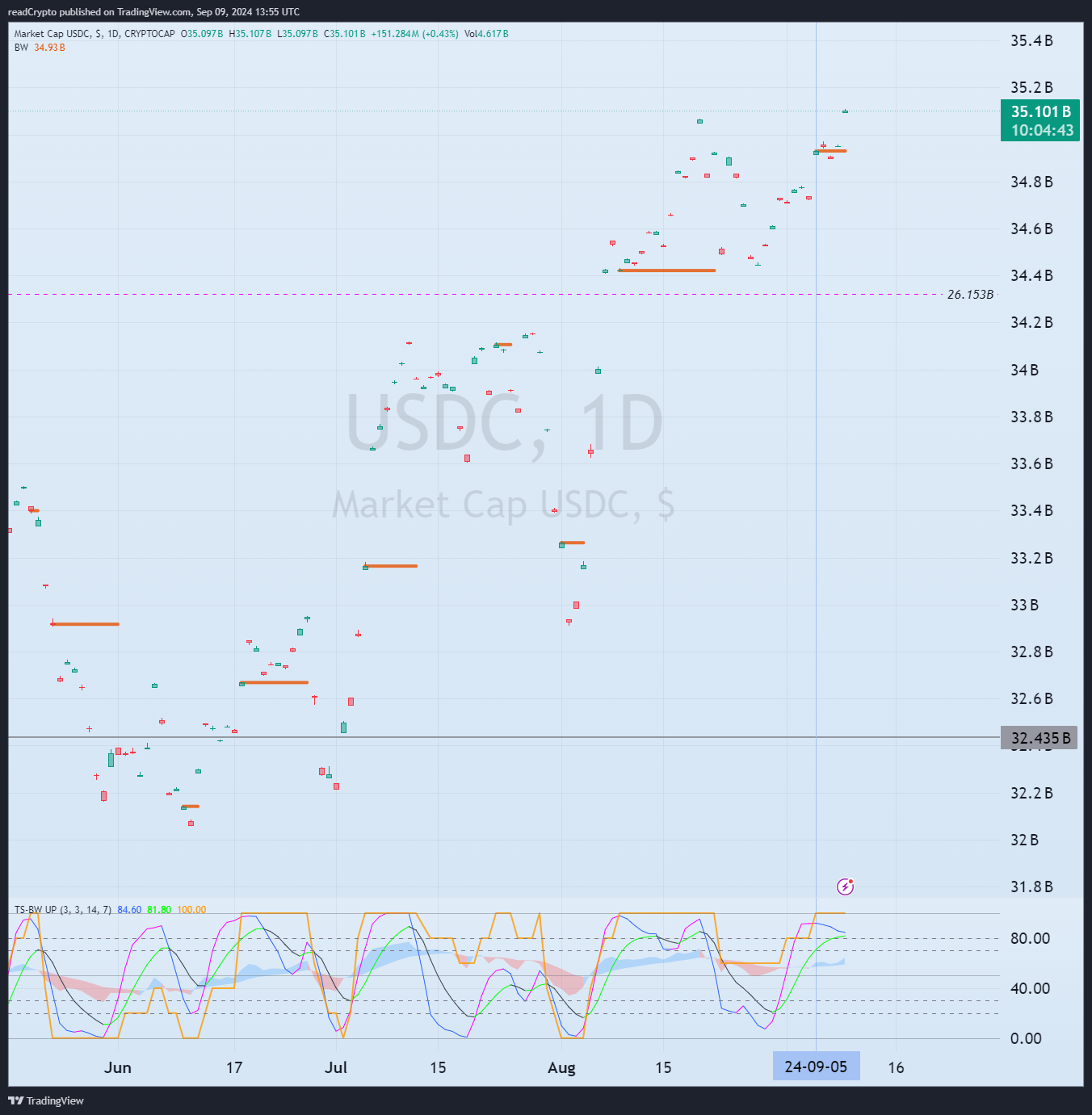1092x1115 pixels.
Task: Click the 34.93 B BW value
Action: (x=49, y=48)
